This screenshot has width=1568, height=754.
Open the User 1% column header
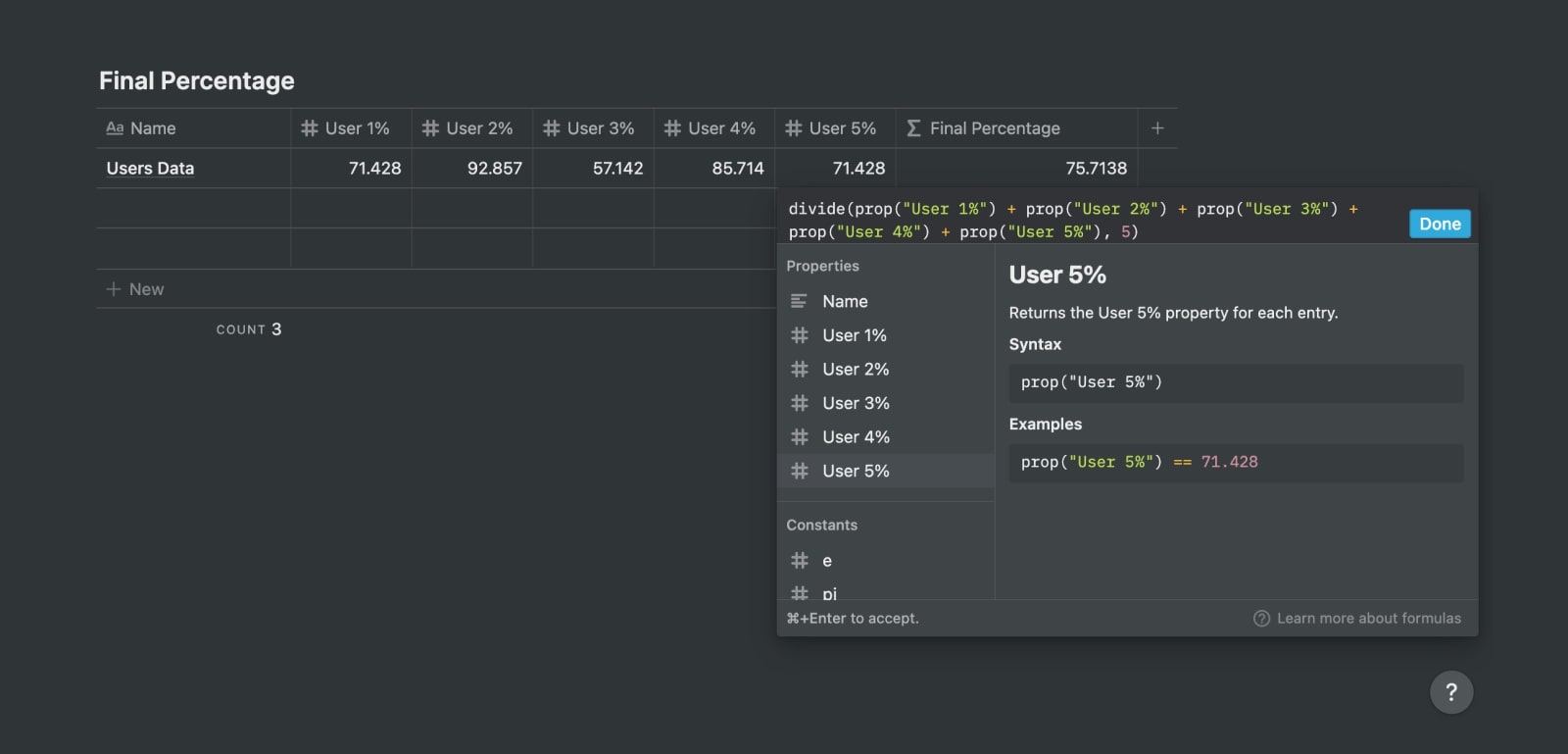click(351, 128)
